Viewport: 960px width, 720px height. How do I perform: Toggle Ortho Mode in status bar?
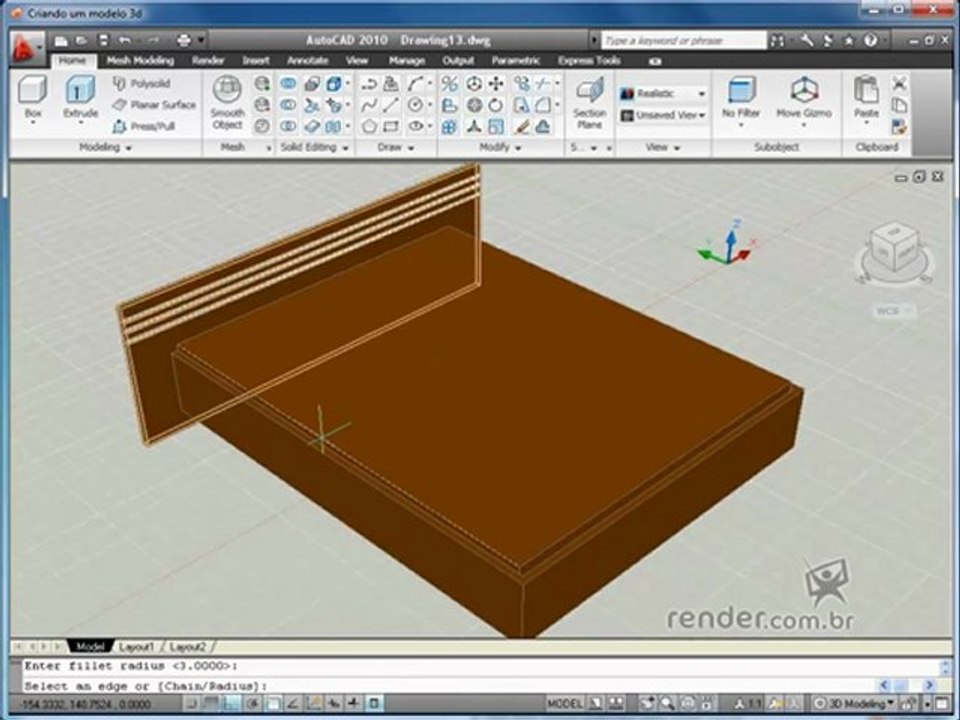pos(233,704)
